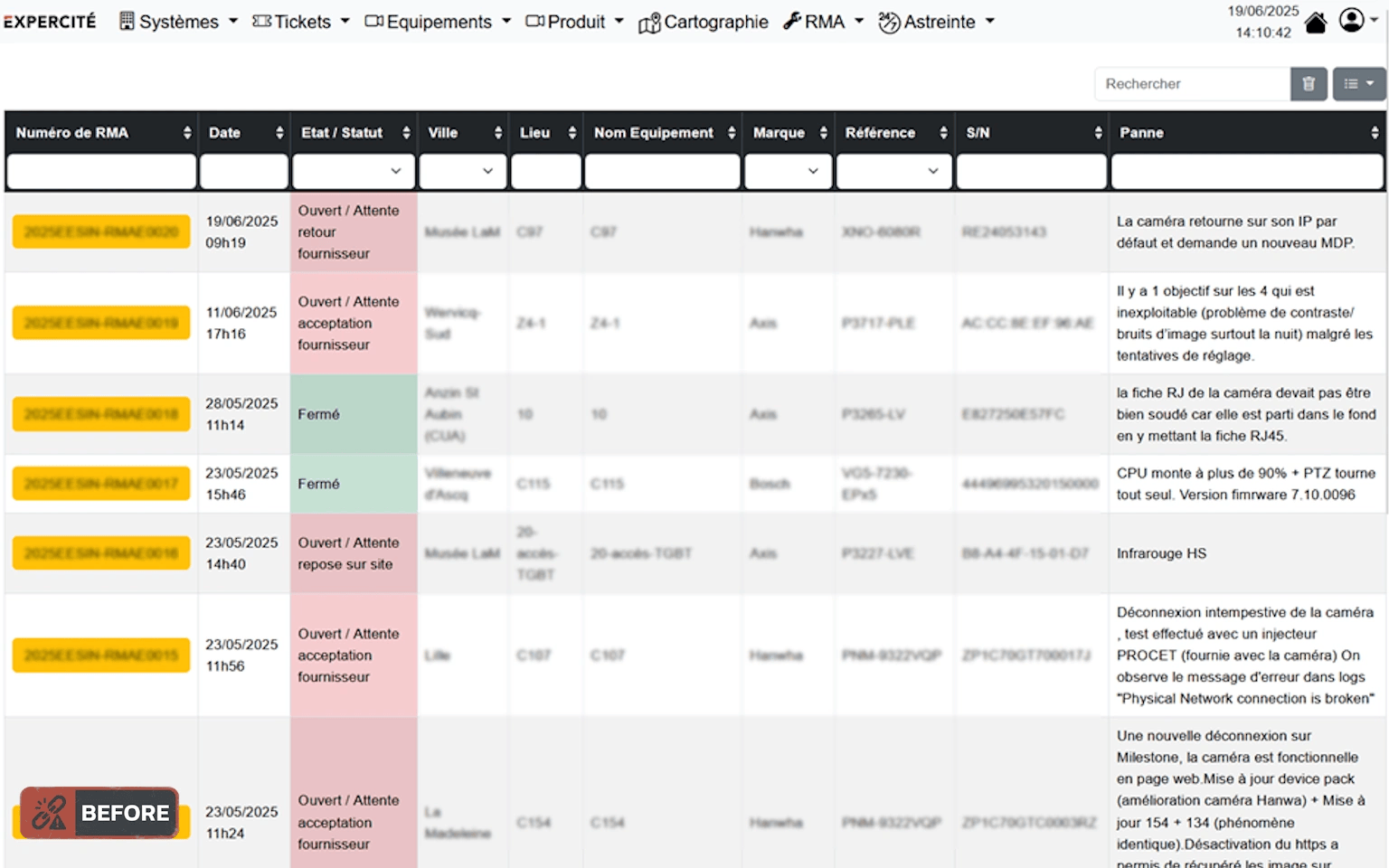Clear the search with the trash button
The image size is (1389, 868).
1309,83
